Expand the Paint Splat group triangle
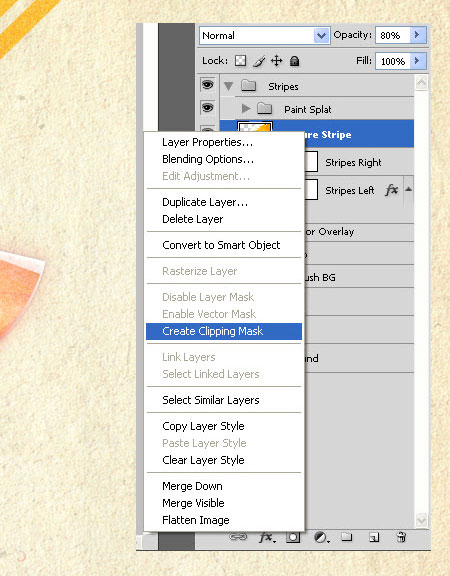450x576 pixels. click(x=246, y=109)
